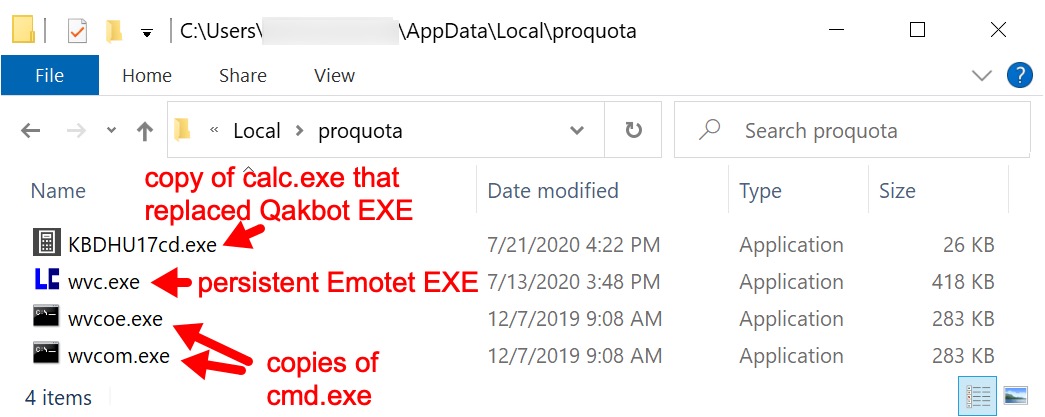Go up one folder level
This screenshot has height=417, width=1045.
point(145,131)
